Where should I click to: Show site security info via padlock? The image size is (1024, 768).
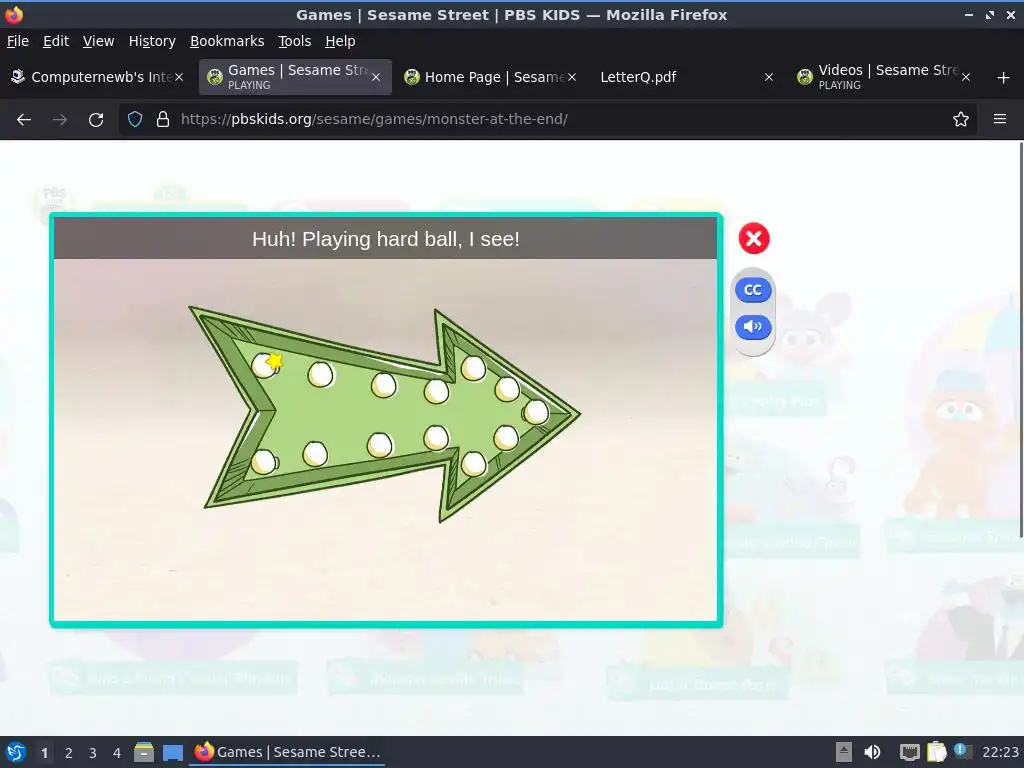click(x=163, y=120)
